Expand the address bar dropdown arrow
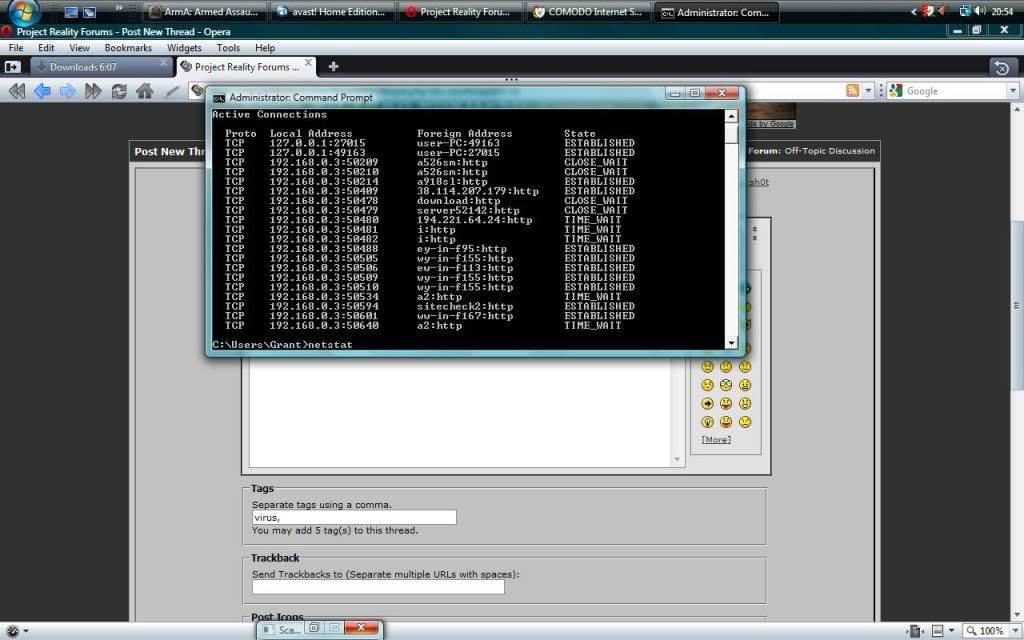 pos(868,91)
